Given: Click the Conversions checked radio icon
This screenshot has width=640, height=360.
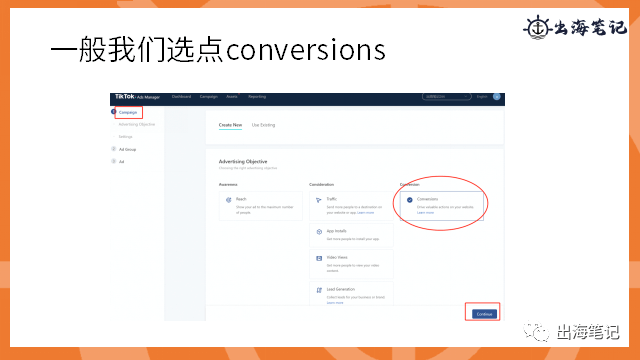Looking at the screenshot, I should (409, 200).
